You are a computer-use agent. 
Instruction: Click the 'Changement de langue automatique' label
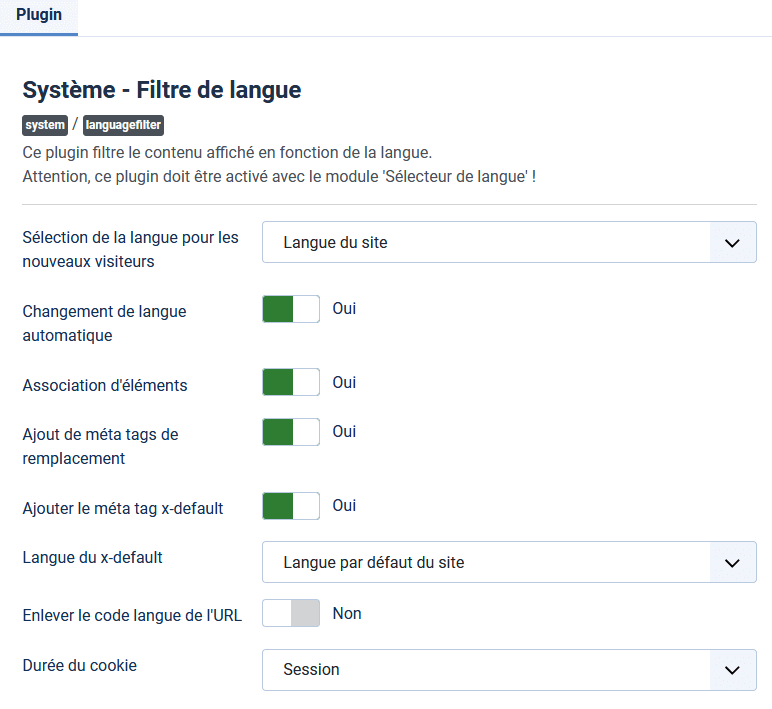coord(104,323)
